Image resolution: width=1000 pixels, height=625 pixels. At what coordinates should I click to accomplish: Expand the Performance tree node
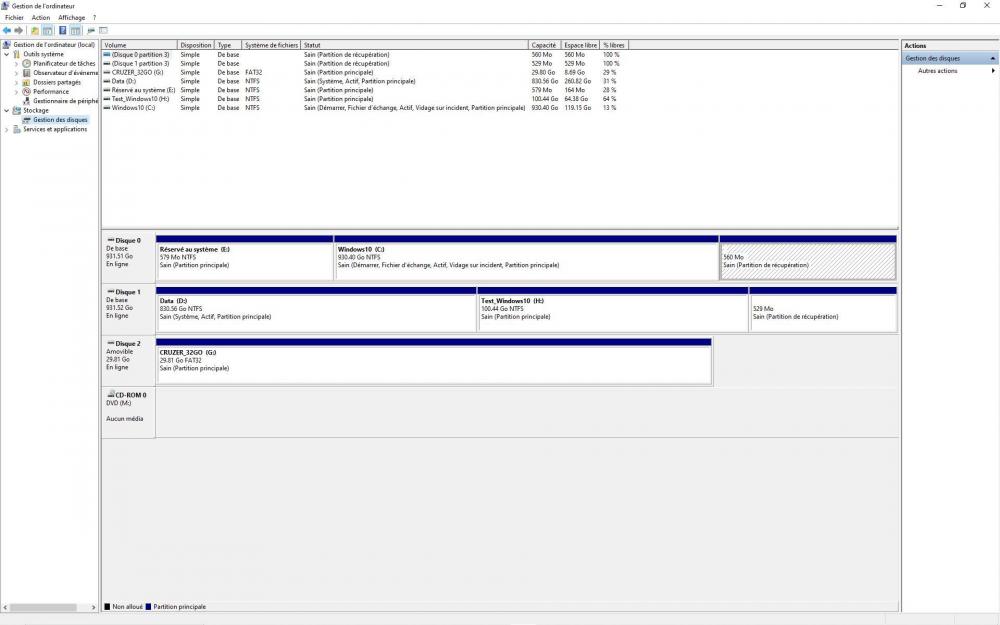16,92
